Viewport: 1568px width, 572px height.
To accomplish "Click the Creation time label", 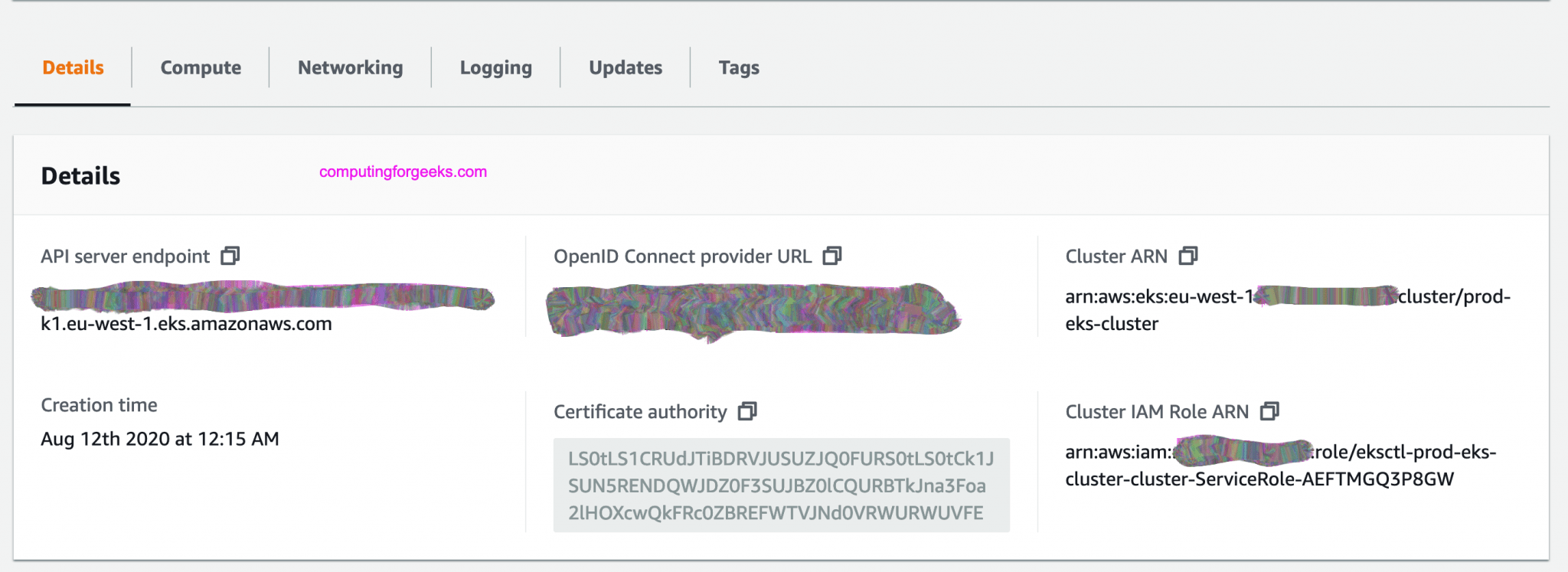I will click(99, 405).
